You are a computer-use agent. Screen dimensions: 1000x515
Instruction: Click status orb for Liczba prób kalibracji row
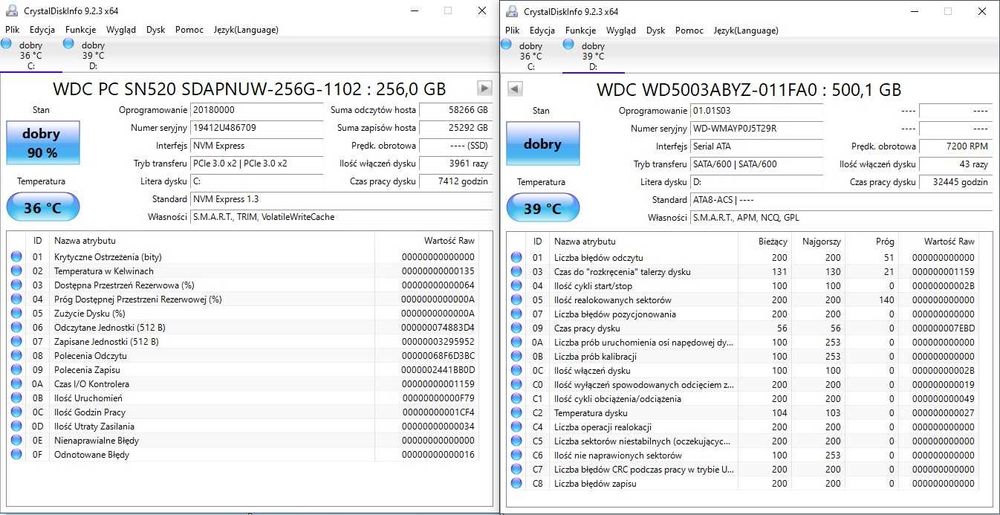[x=517, y=356]
